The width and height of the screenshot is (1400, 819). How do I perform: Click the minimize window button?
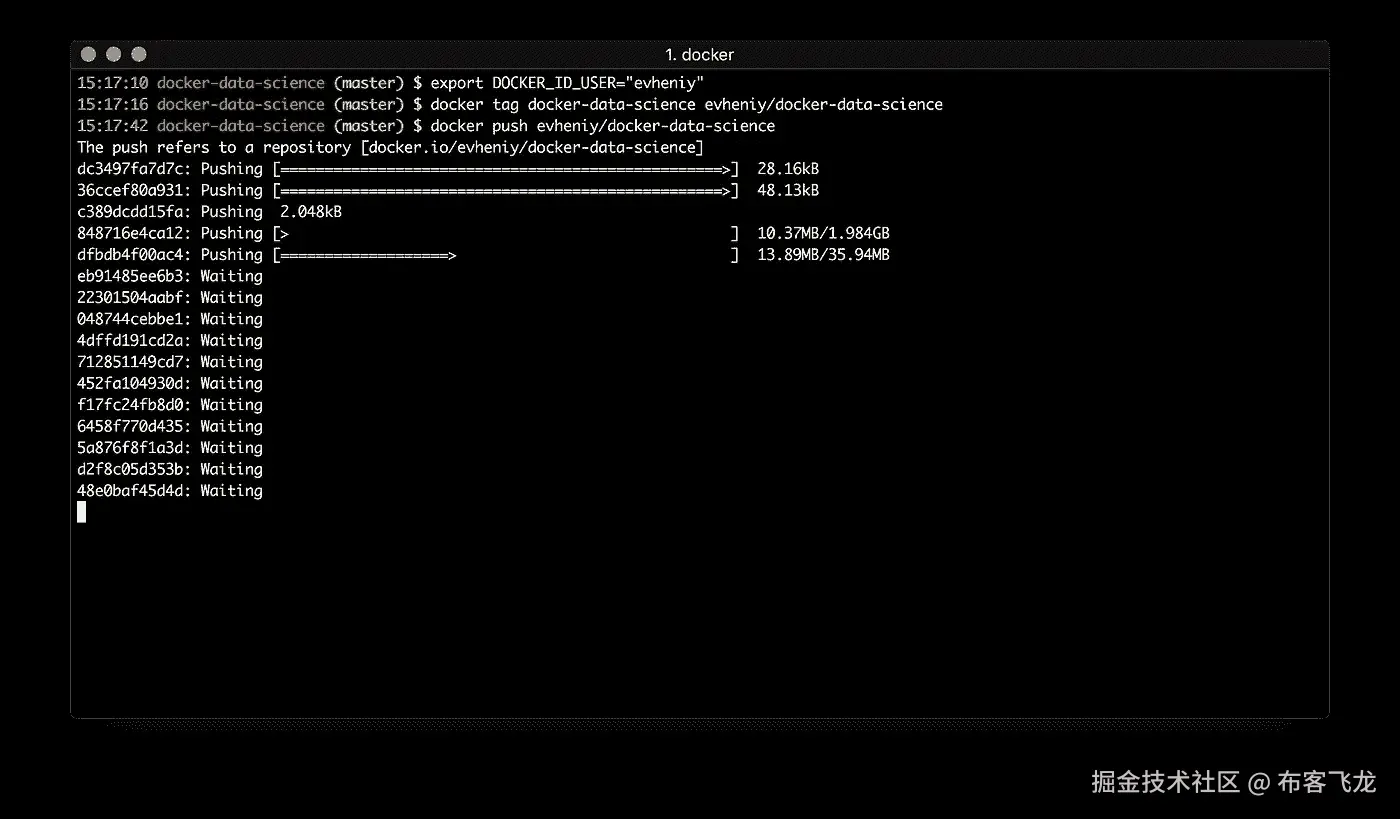(x=113, y=54)
